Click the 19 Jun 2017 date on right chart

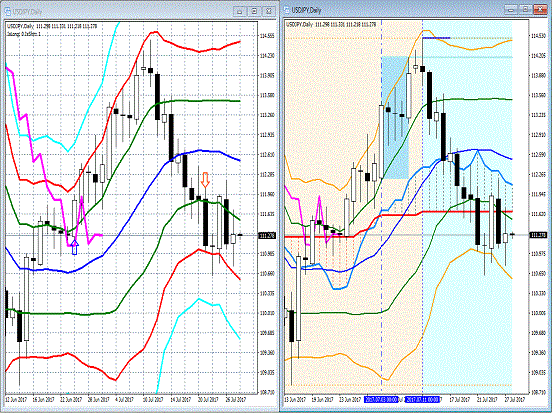pos(323,400)
